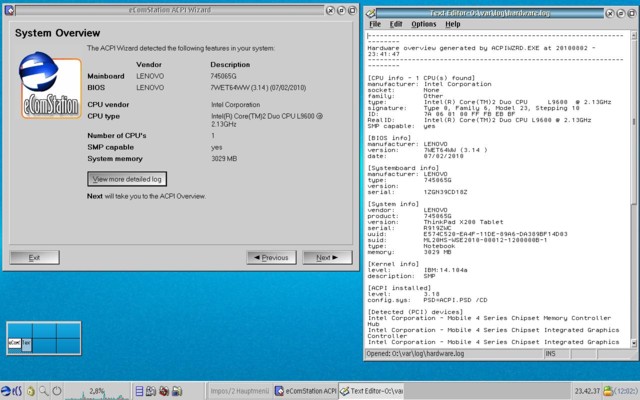
Task: Click the Text Editor scrollbar down arrow
Action: coord(634,343)
